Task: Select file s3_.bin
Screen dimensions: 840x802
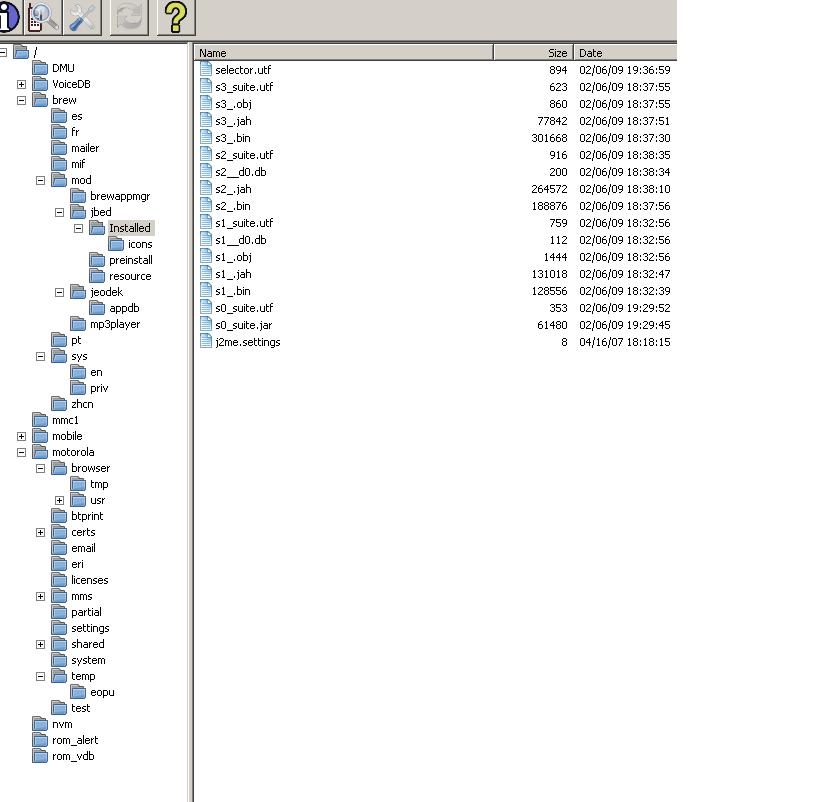Action: (x=233, y=138)
